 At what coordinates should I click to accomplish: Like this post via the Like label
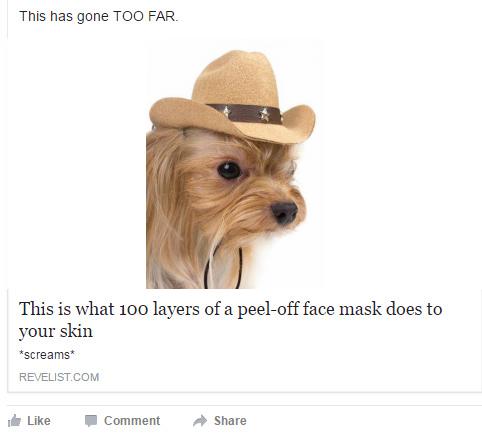(x=39, y=421)
